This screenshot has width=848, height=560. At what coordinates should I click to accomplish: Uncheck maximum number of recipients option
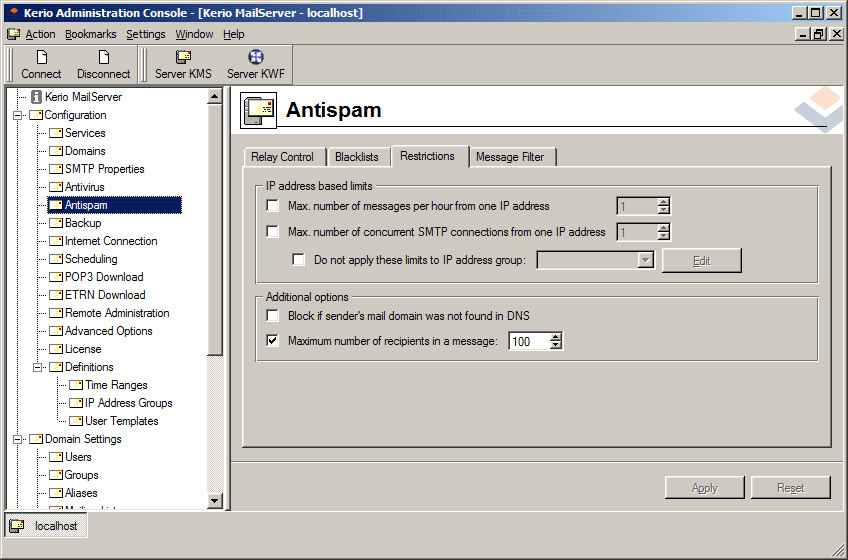[x=273, y=340]
